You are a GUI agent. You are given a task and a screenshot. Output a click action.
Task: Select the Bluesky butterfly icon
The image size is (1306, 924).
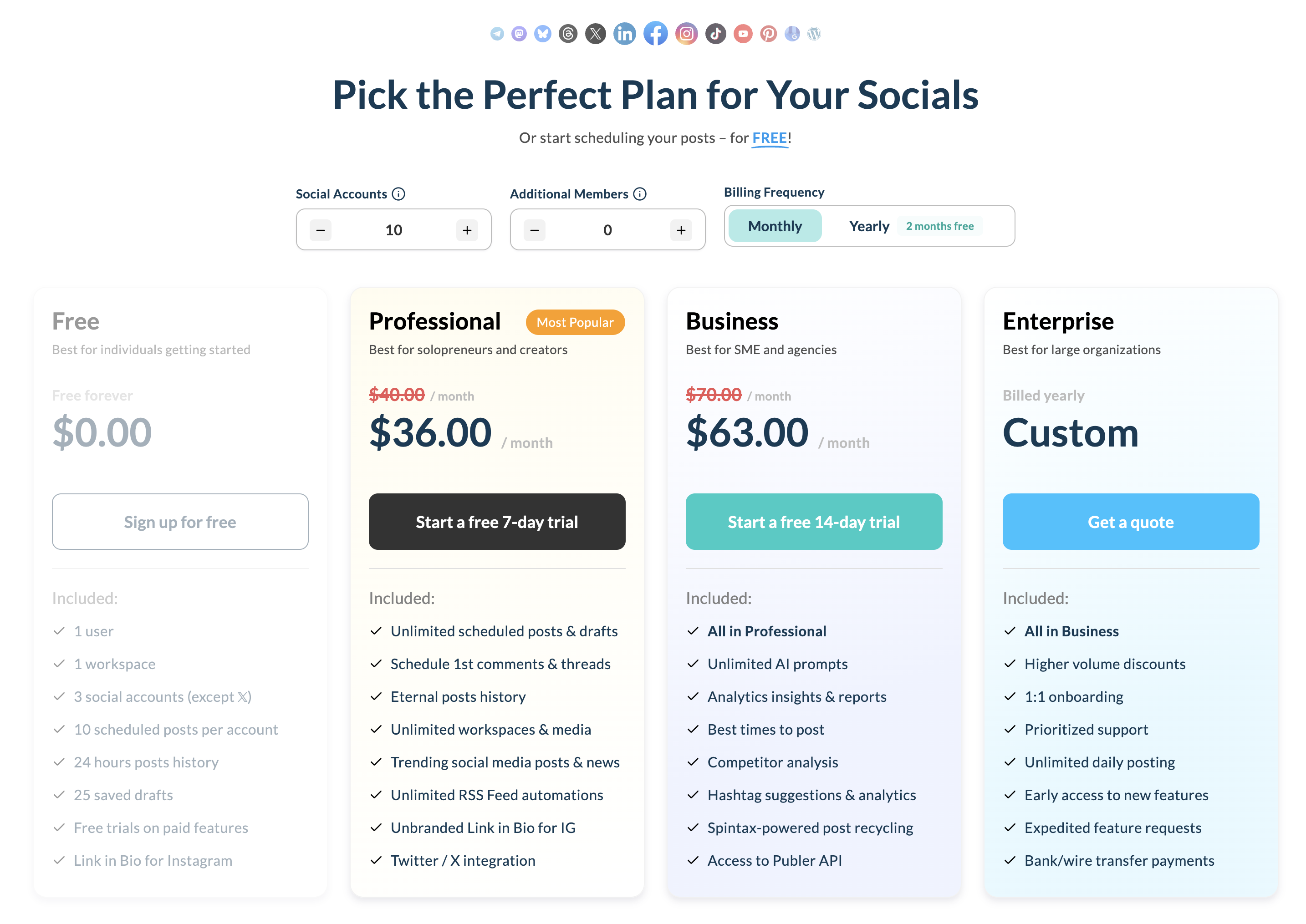(542, 34)
